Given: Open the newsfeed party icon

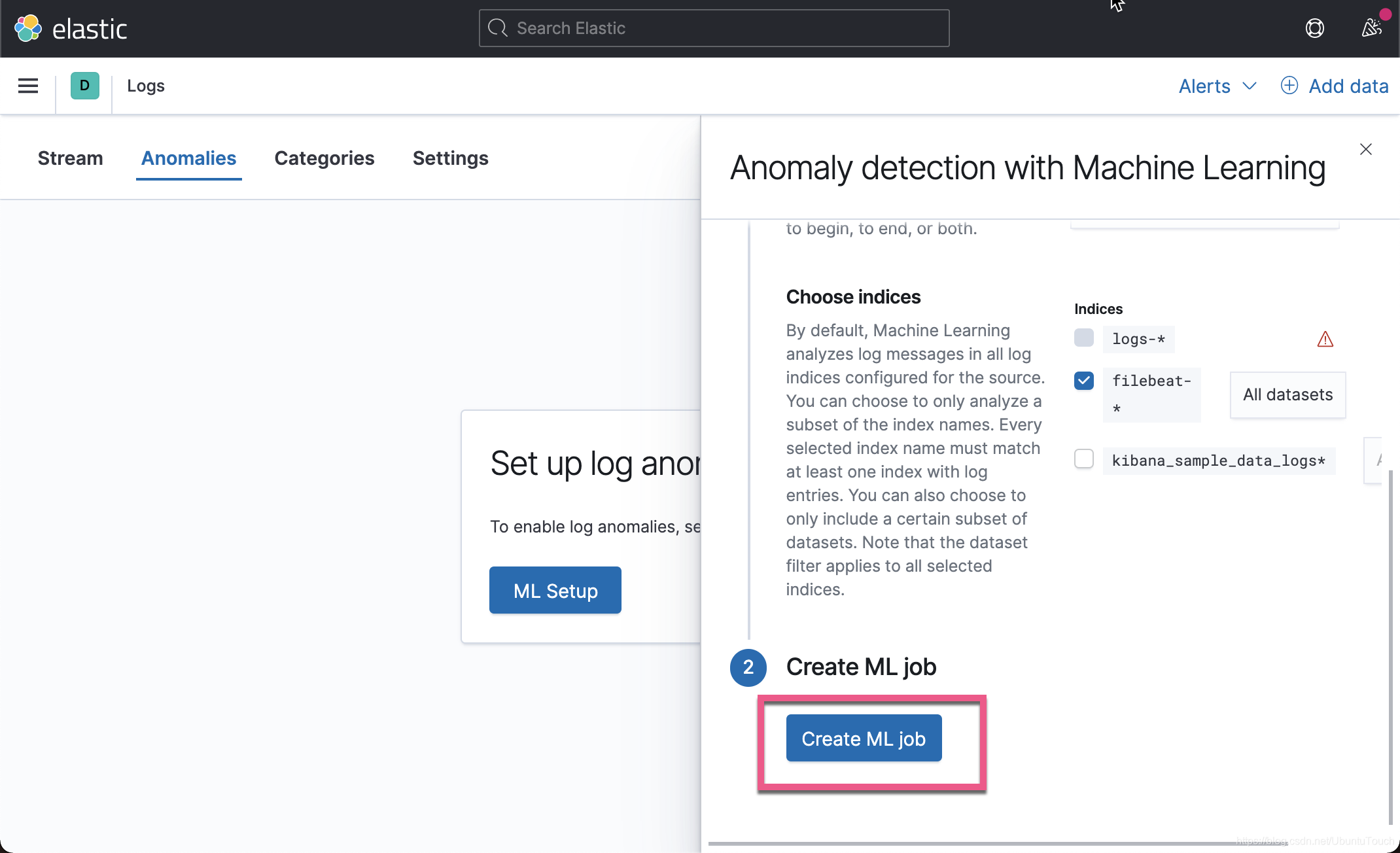Looking at the screenshot, I should [1371, 28].
